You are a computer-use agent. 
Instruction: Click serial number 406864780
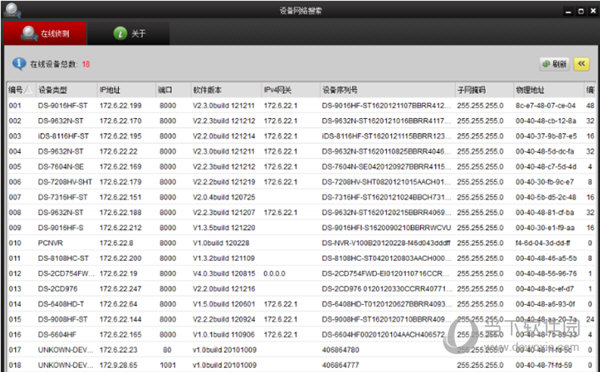click(x=340, y=350)
